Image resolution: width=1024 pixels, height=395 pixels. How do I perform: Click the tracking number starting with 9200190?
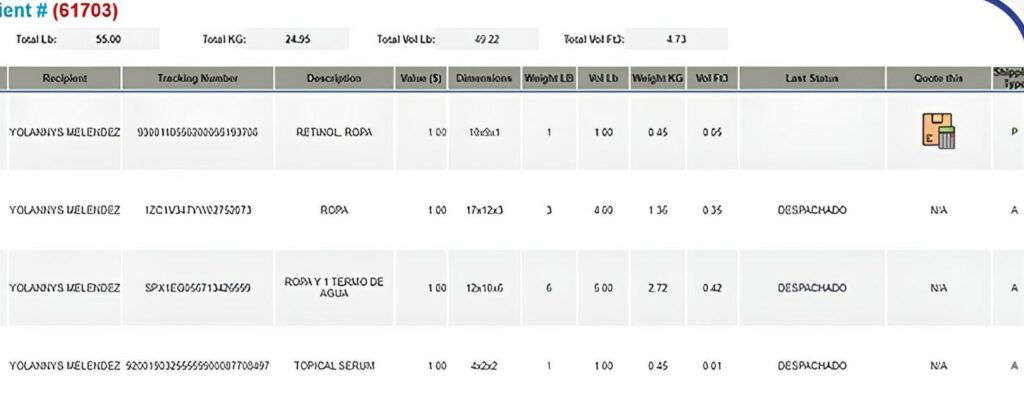[197, 366]
